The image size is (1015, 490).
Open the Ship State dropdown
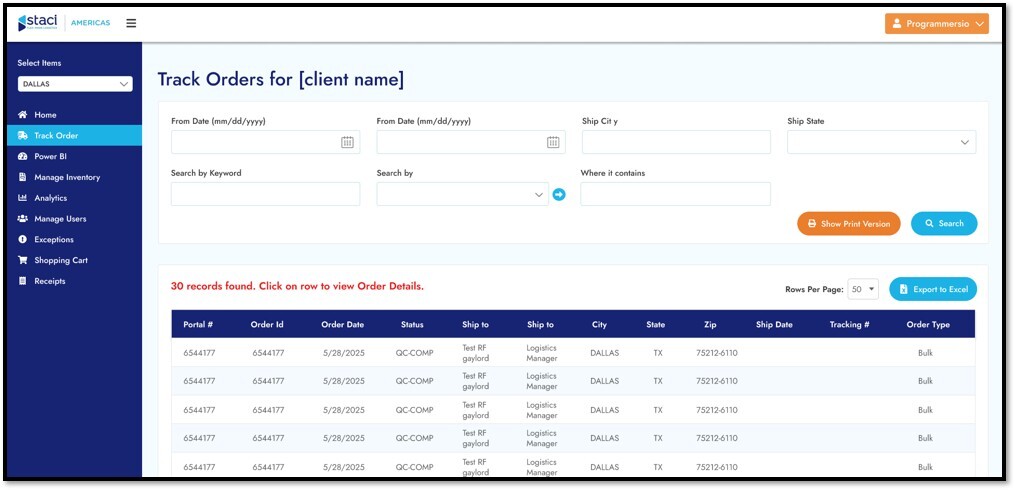tap(881, 142)
